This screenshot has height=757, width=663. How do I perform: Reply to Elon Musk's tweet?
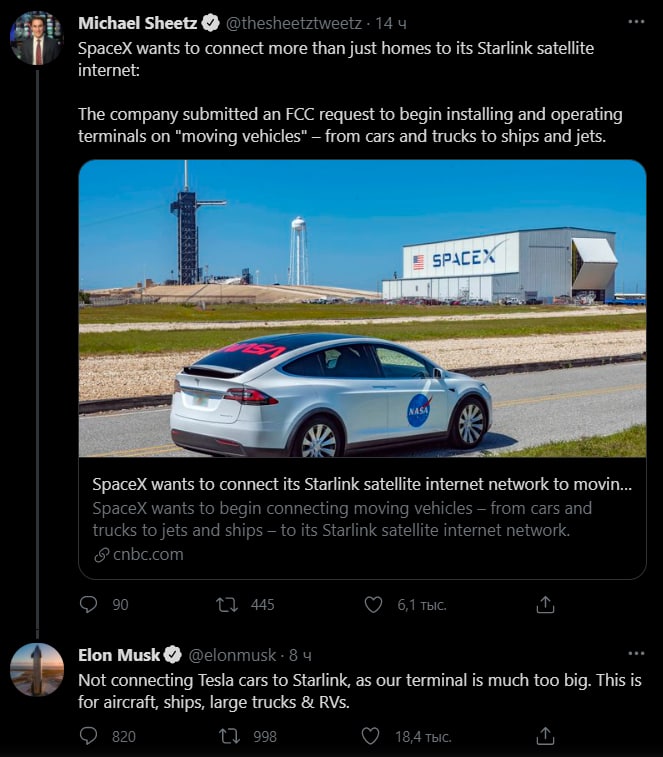(89, 736)
